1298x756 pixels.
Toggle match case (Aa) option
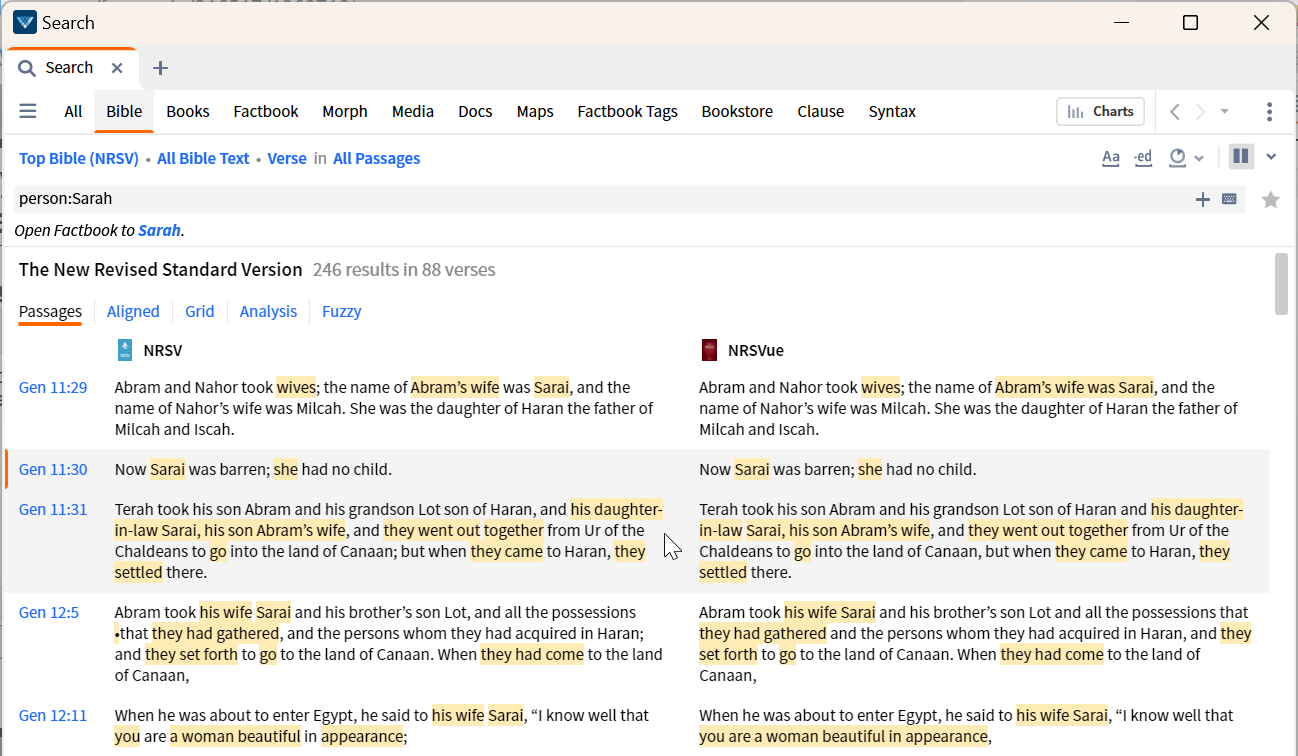click(x=1110, y=157)
